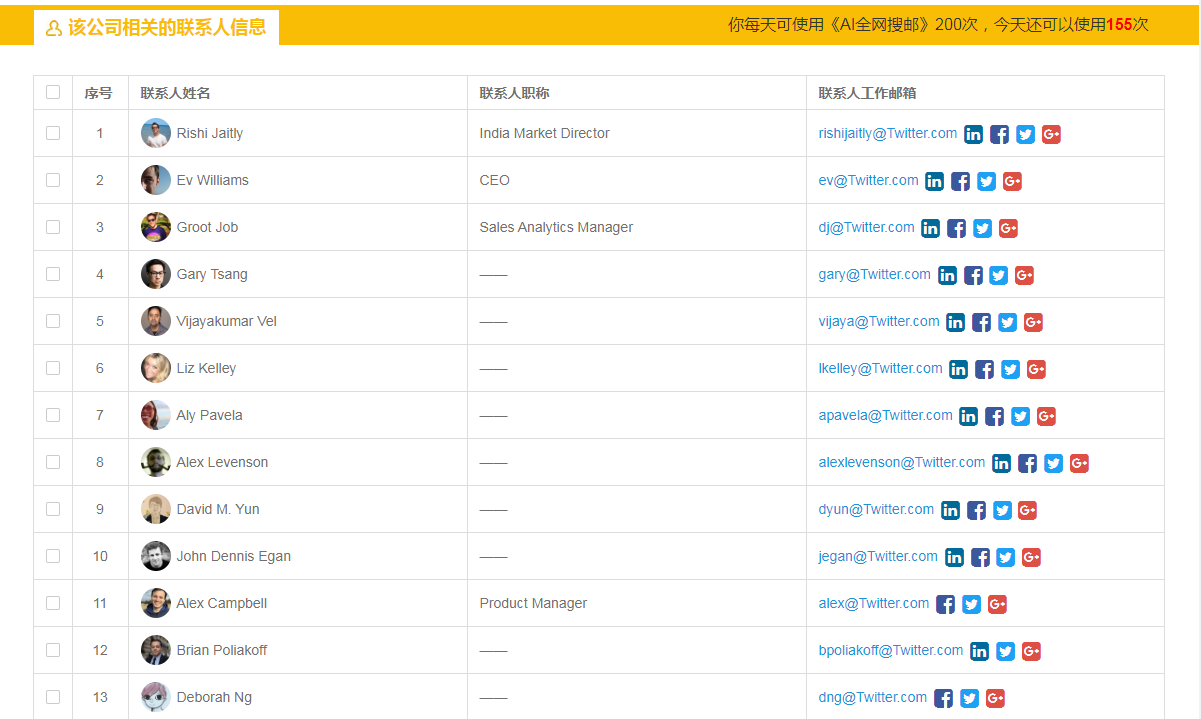The width and height of the screenshot is (1201, 719).
Task: Select the 该公司相关的联系人信息 tab
Action: point(156,28)
